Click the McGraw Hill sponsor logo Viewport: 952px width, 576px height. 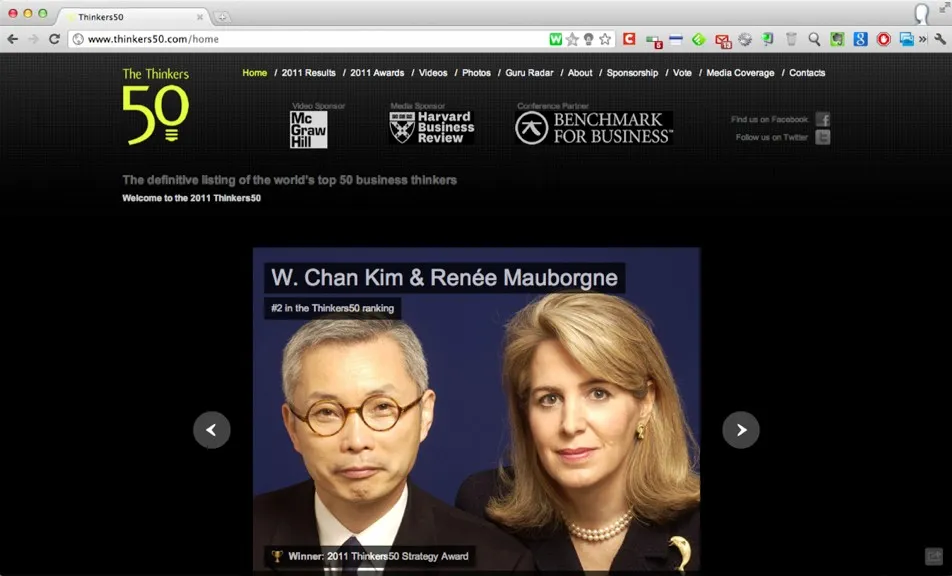308,129
